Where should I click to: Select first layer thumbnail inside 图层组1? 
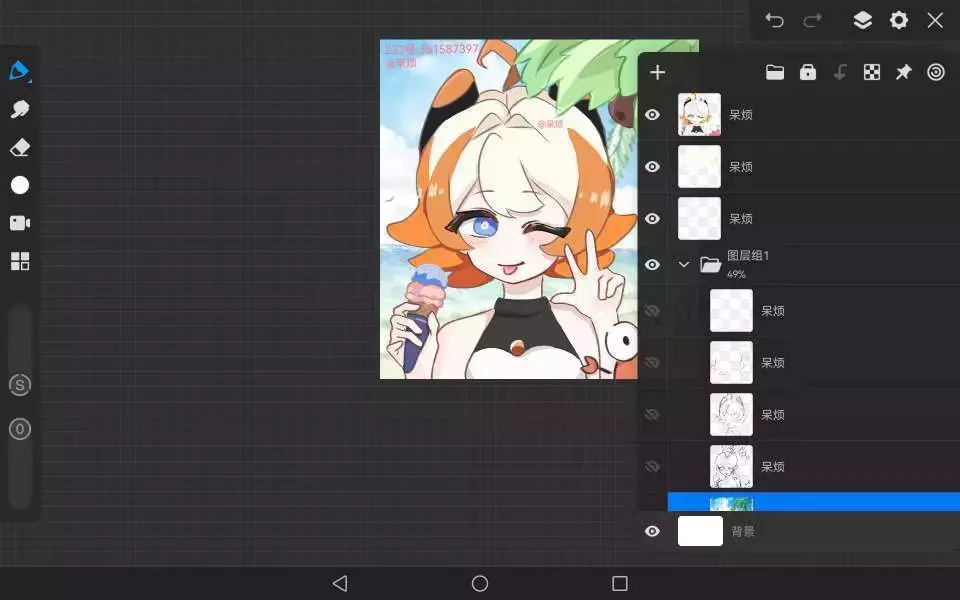[731, 311]
